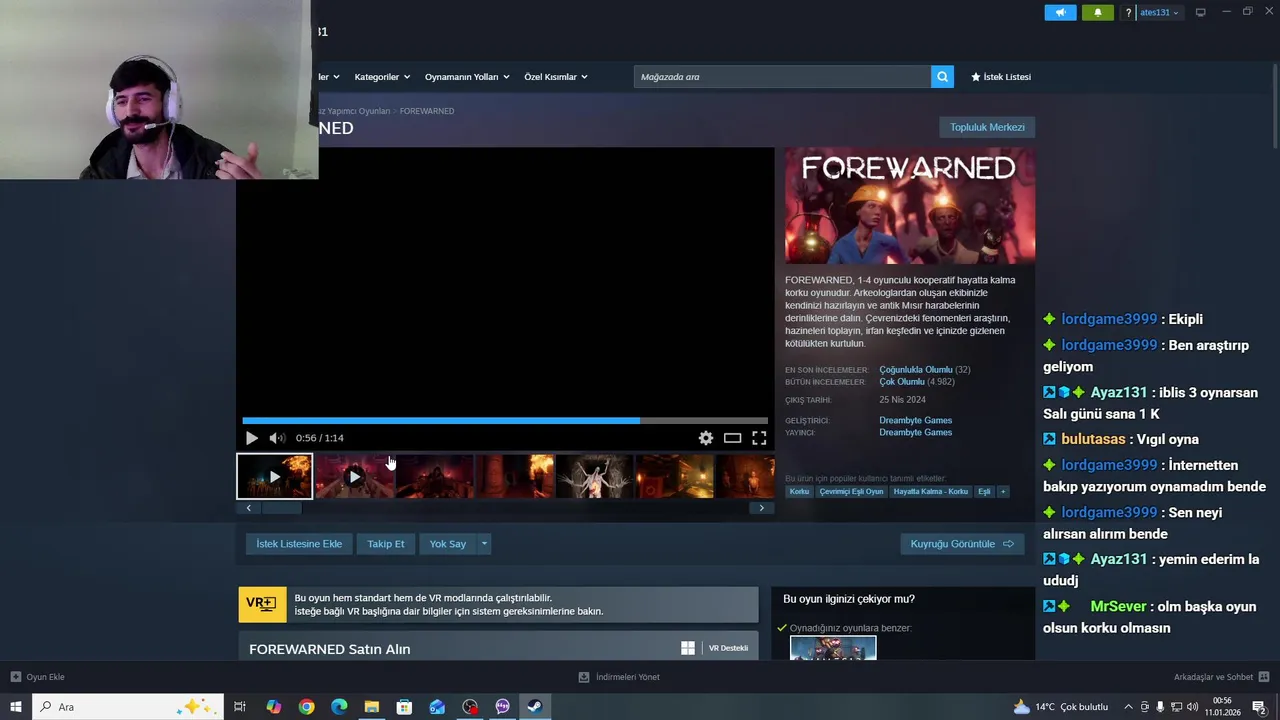Expand Yok Say dropdown arrow
Image resolution: width=1280 pixels, height=720 pixels.
(x=484, y=544)
